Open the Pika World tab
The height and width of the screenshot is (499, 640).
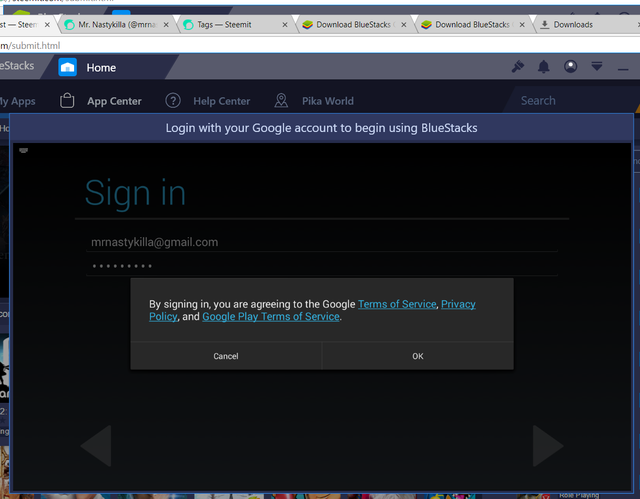point(328,101)
